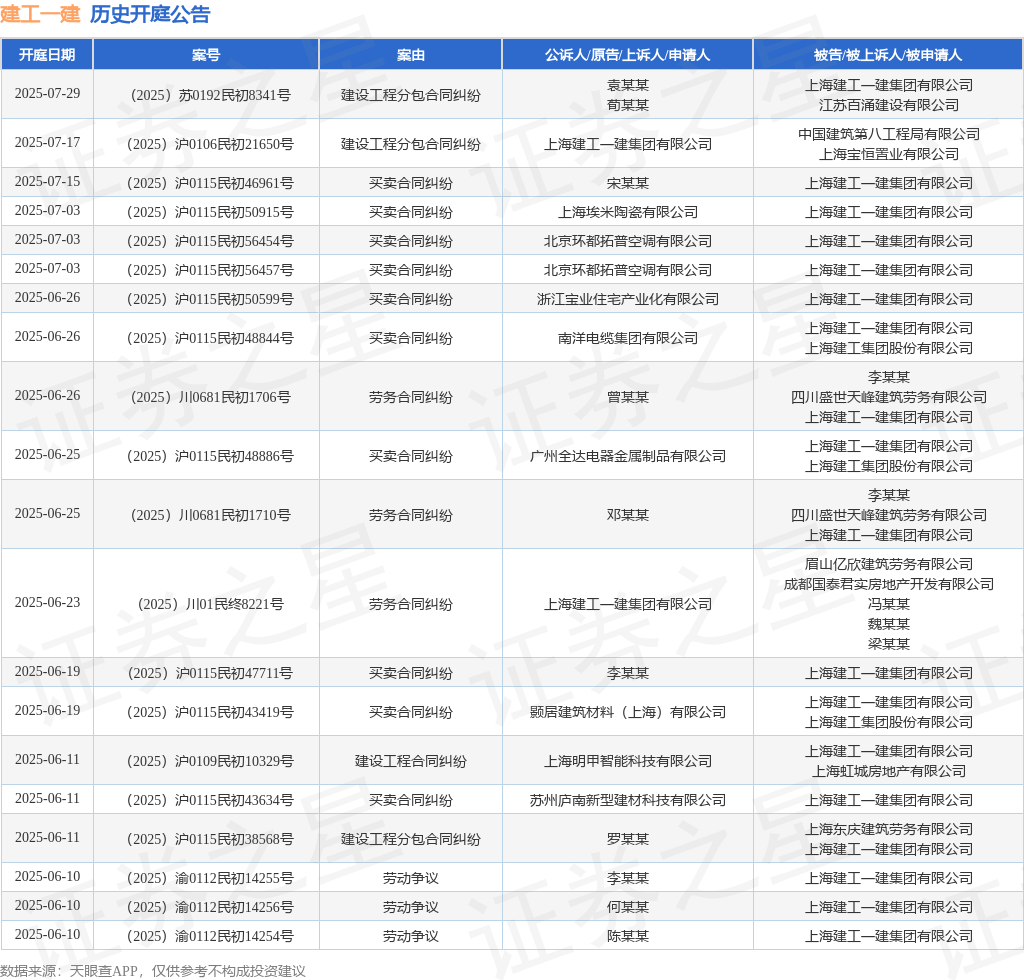The image size is (1024, 980).
Task: Click plaintiff 曾某某
Action: click(628, 398)
